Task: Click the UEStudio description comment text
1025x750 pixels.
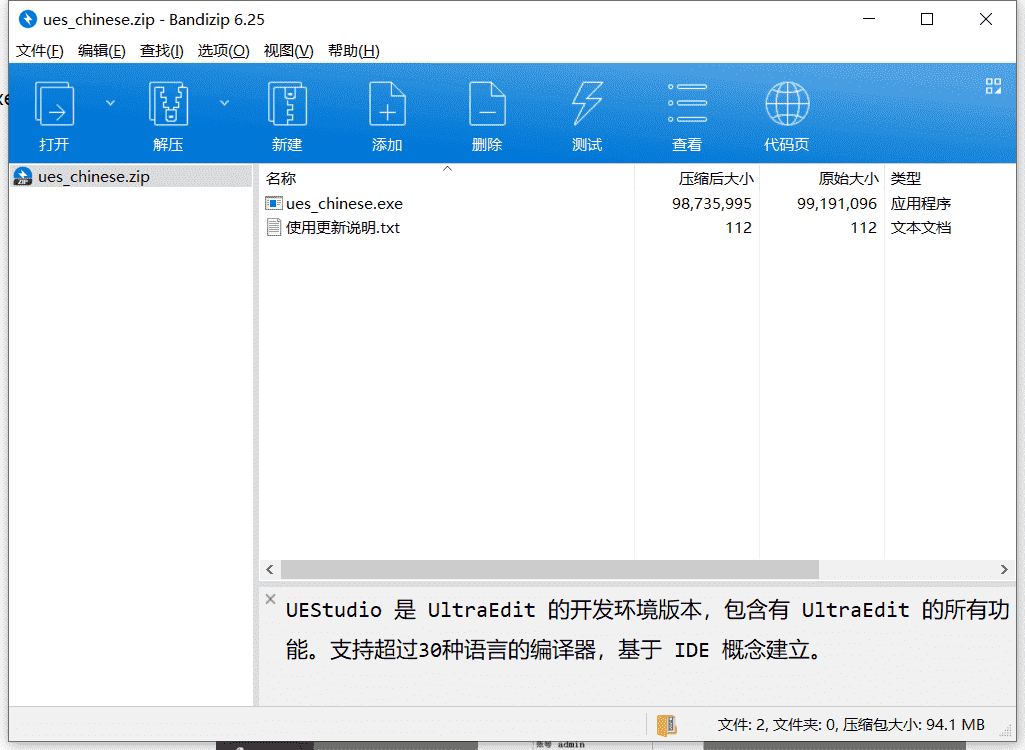Action: click(x=647, y=630)
